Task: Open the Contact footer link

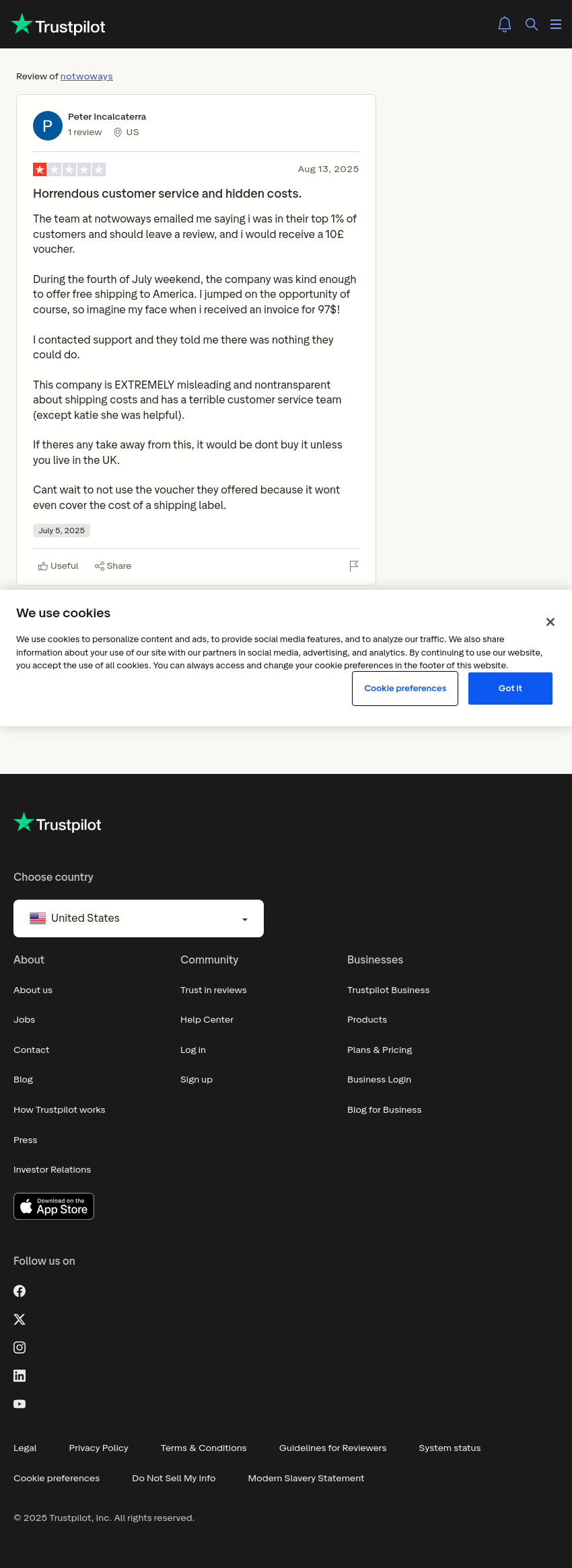Action: point(32,1050)
